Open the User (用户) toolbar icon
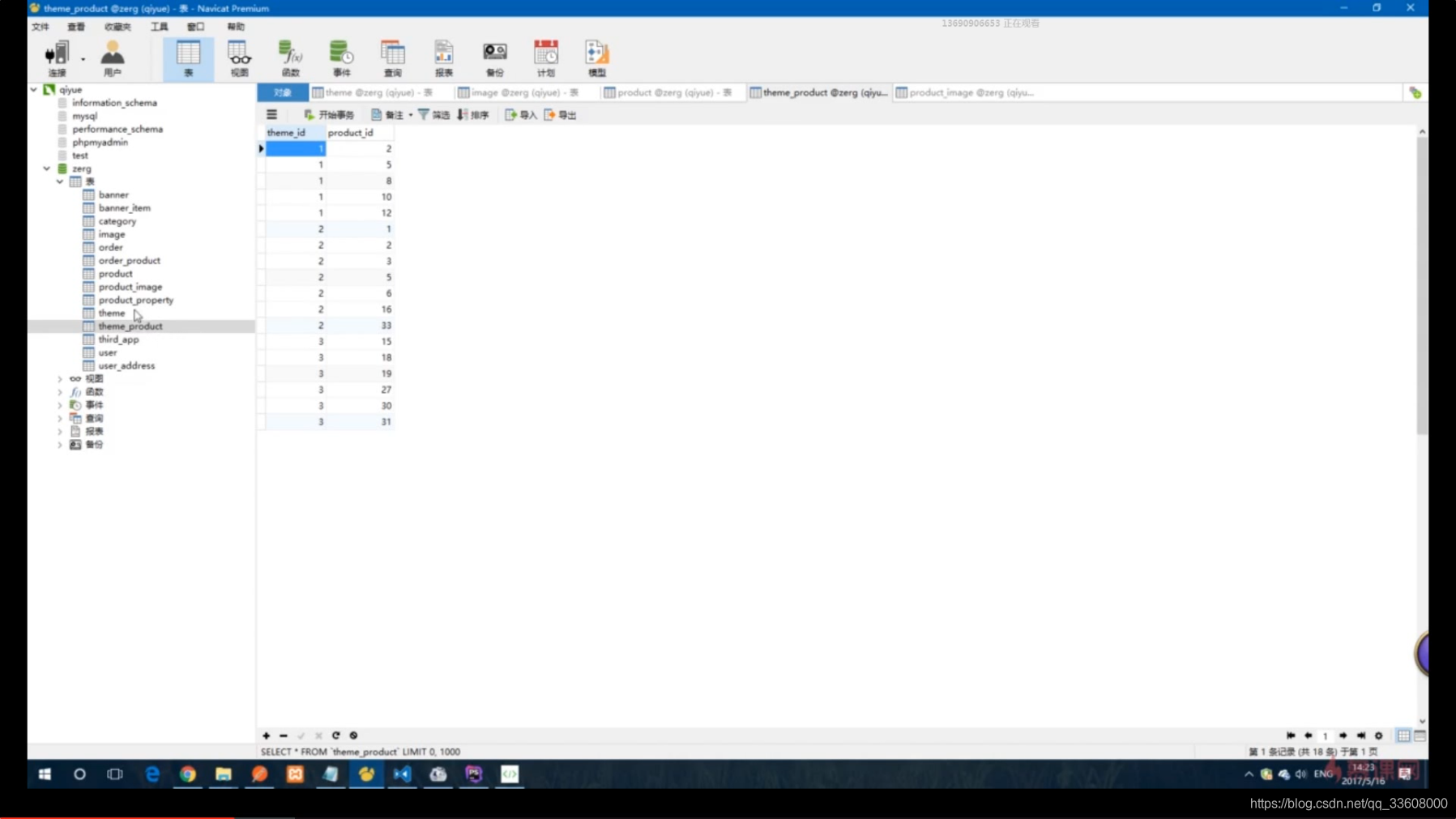 [x=113, y=58]
